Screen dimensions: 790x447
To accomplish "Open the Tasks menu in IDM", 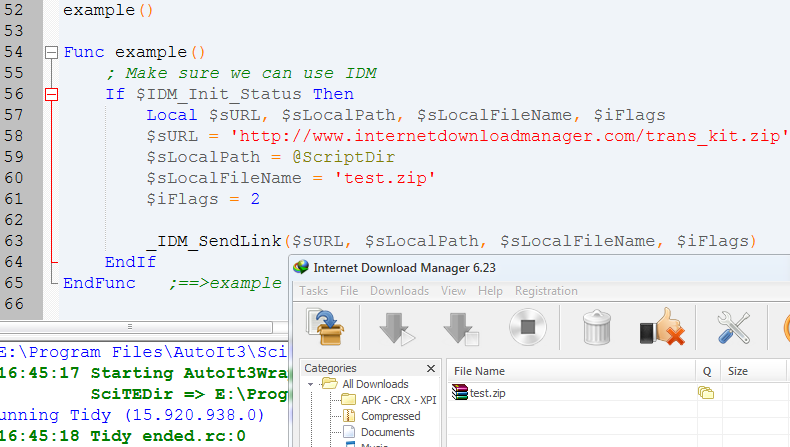I will click(313, 291).
